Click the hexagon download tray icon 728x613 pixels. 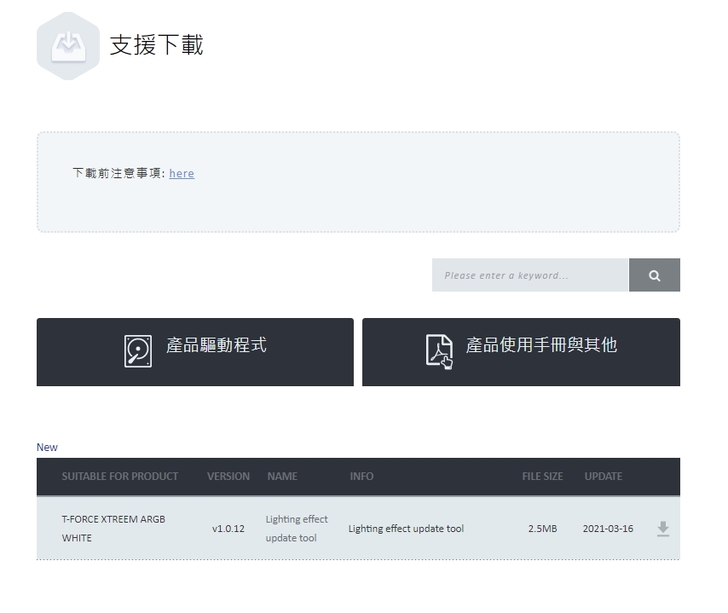coord(68,45)
